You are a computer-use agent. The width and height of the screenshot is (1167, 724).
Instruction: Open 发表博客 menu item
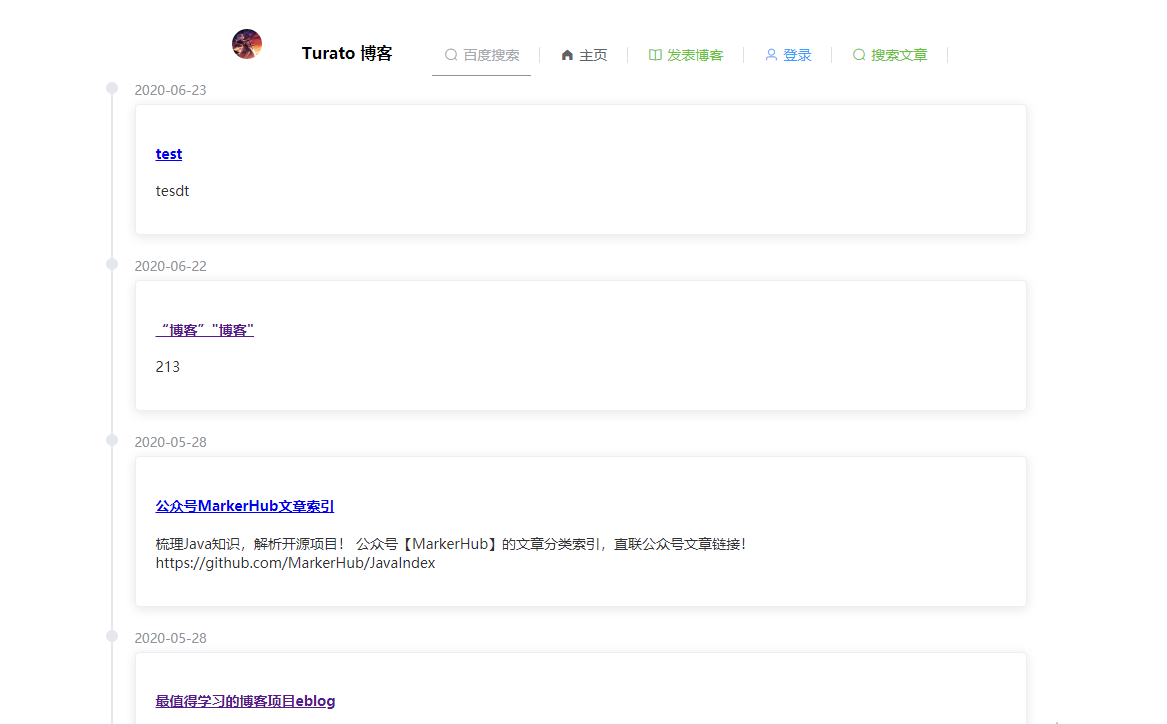(686, 55)
